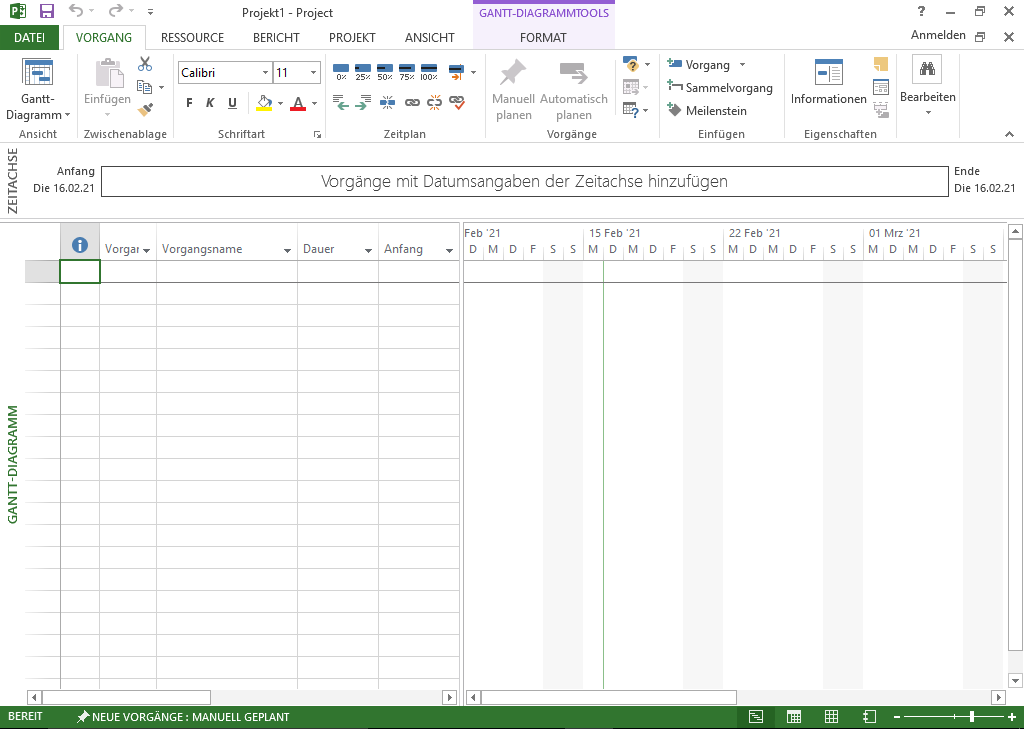Click the Outdent task green arrow icon
Image resolution: width=1024 pixels, height=729 pixels.
pyautogui.click(x=340, y=102)
